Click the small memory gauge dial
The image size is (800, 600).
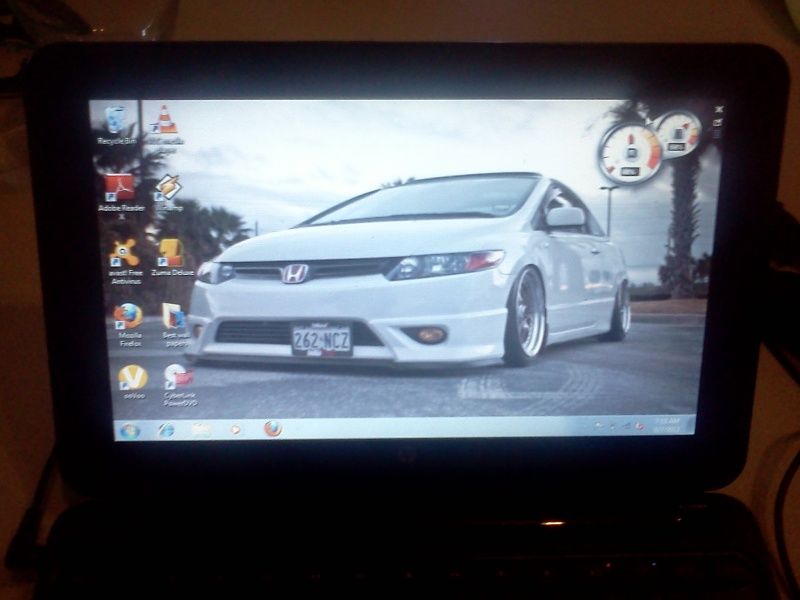[x=679, y=134]
